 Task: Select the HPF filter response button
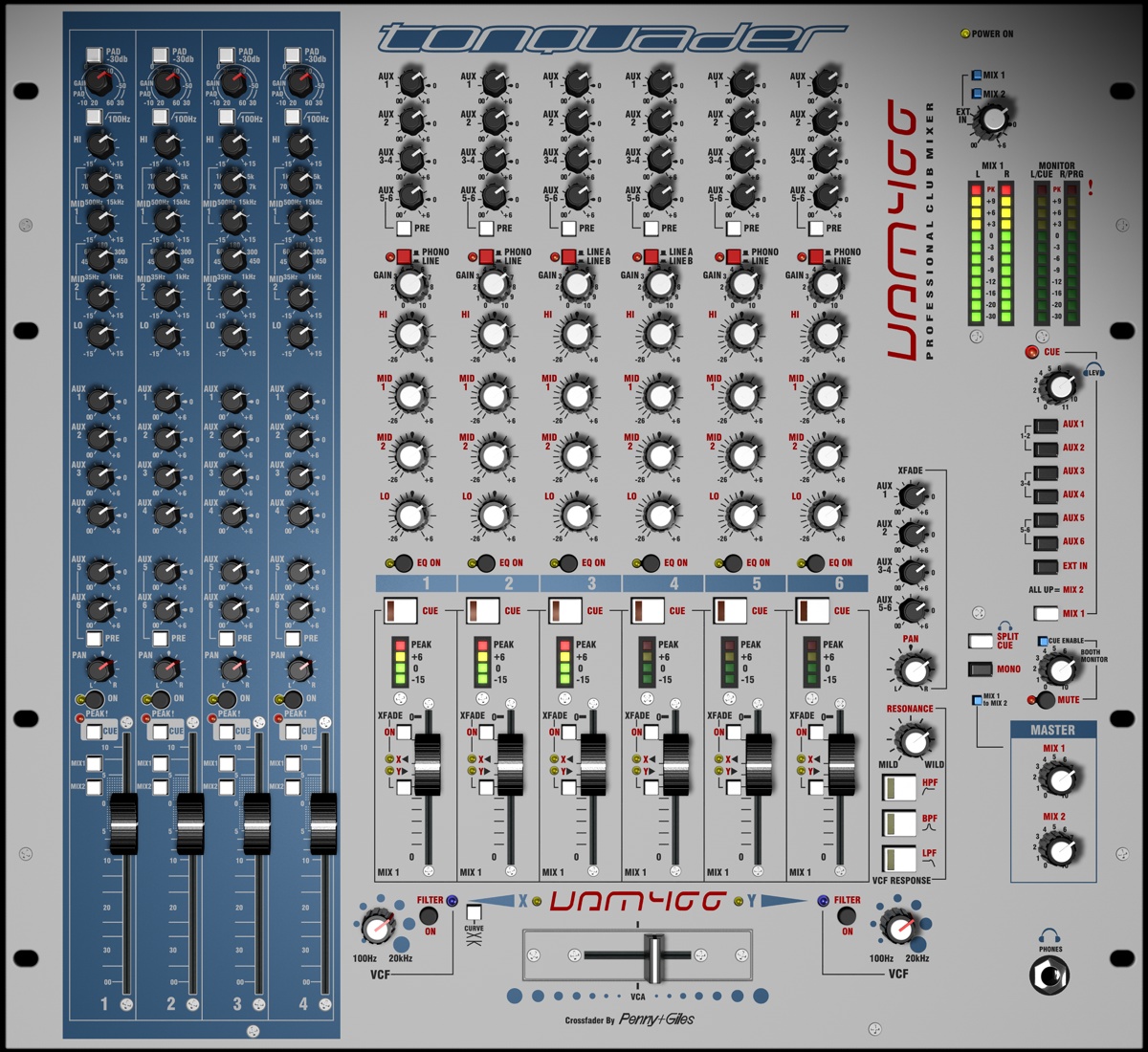898,787
